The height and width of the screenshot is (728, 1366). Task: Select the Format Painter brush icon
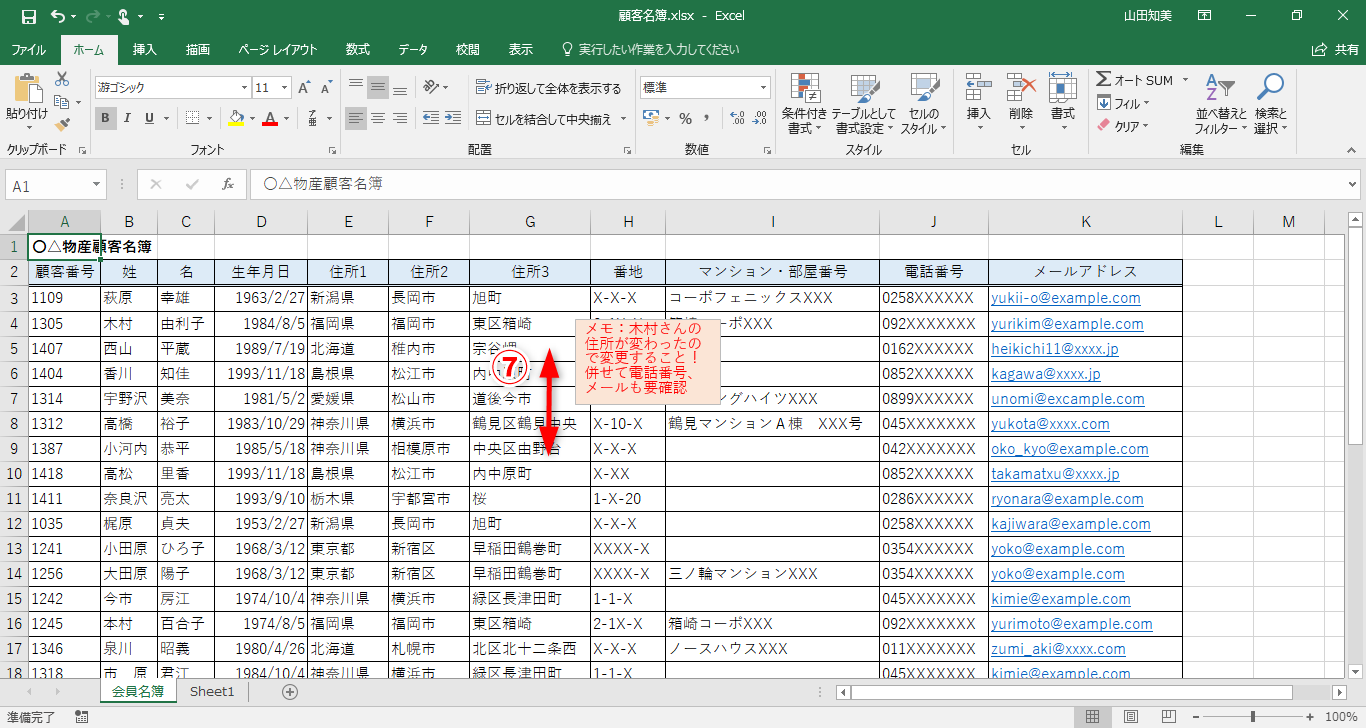[62, 125]
